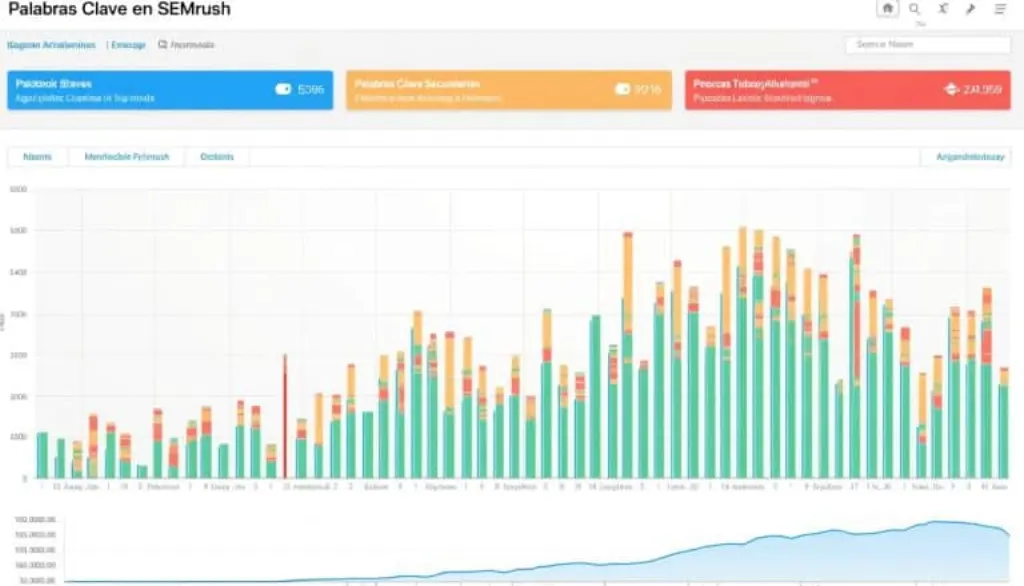The image size is (1024, 586).
Task: Click the small icon before third breadcrumb
Action: click(163, 44)
